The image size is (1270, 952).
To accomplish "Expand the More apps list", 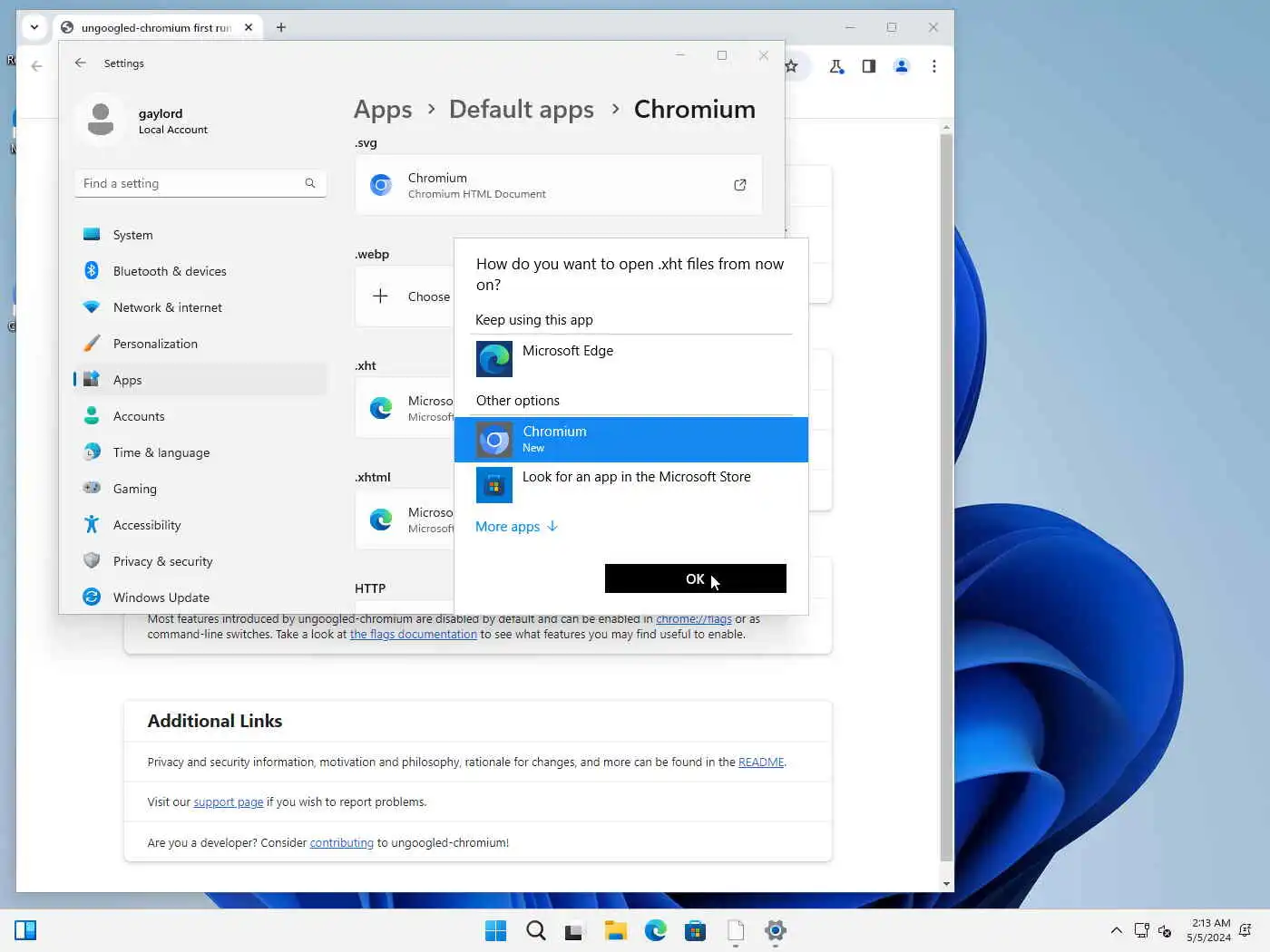I will click(516, 527).
